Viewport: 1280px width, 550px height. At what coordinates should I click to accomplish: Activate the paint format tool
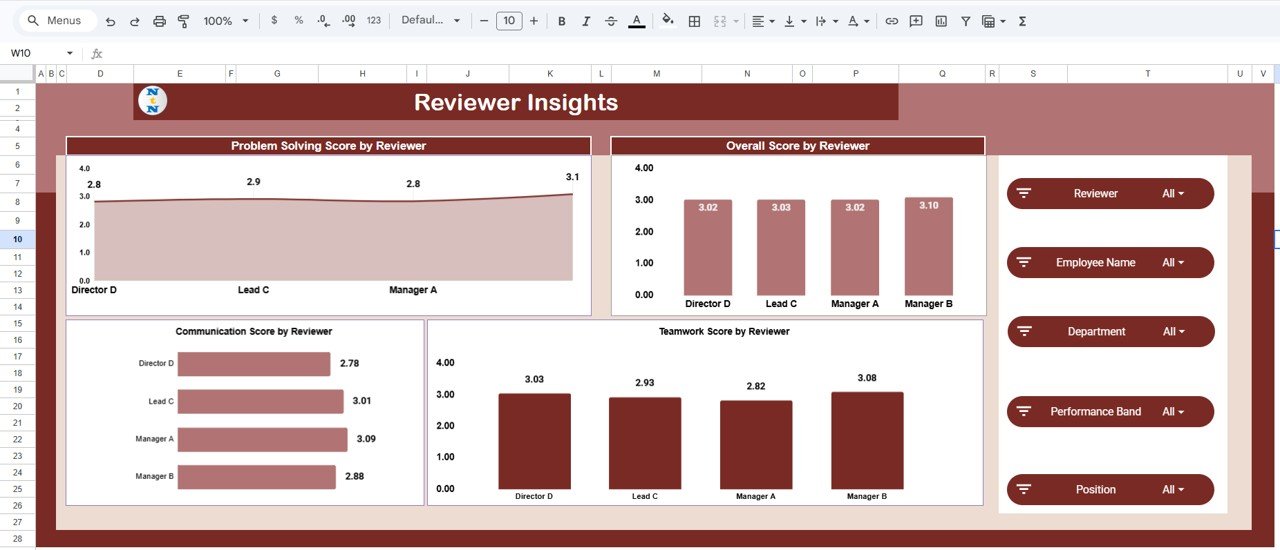(183, 21)
